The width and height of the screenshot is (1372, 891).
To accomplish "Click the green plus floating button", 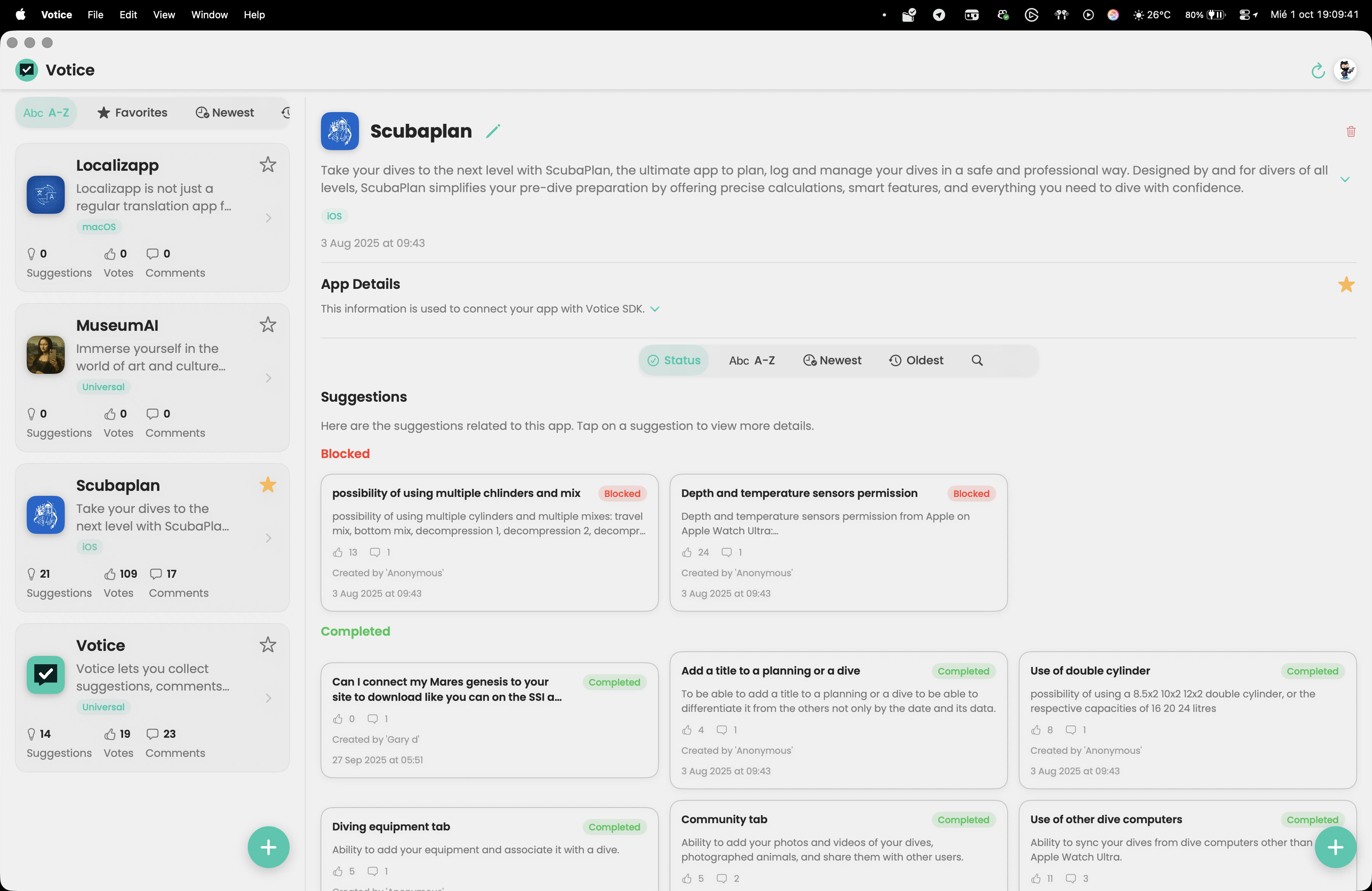I will 269,847.
